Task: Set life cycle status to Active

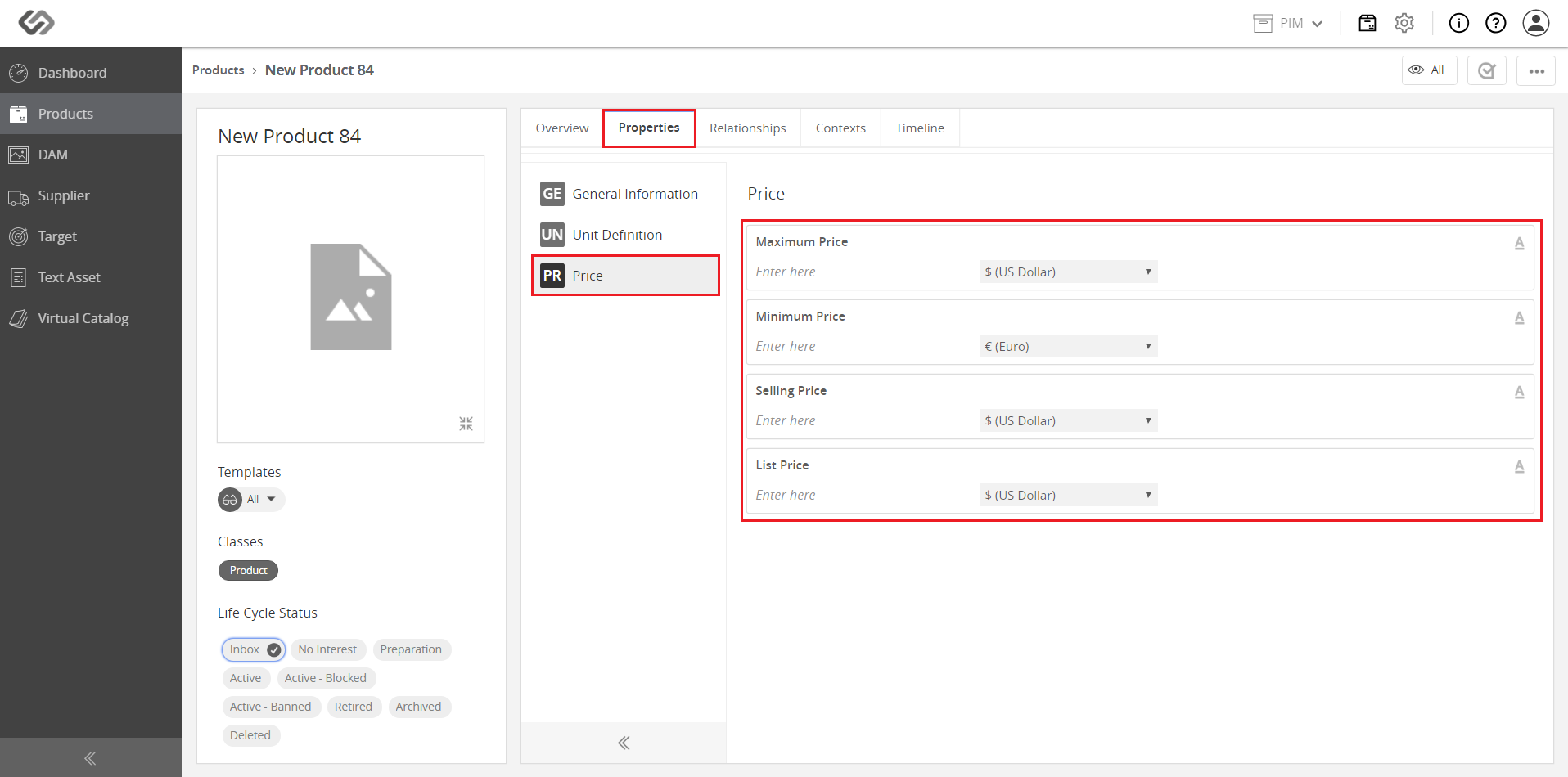Action: tap(246, 678)
